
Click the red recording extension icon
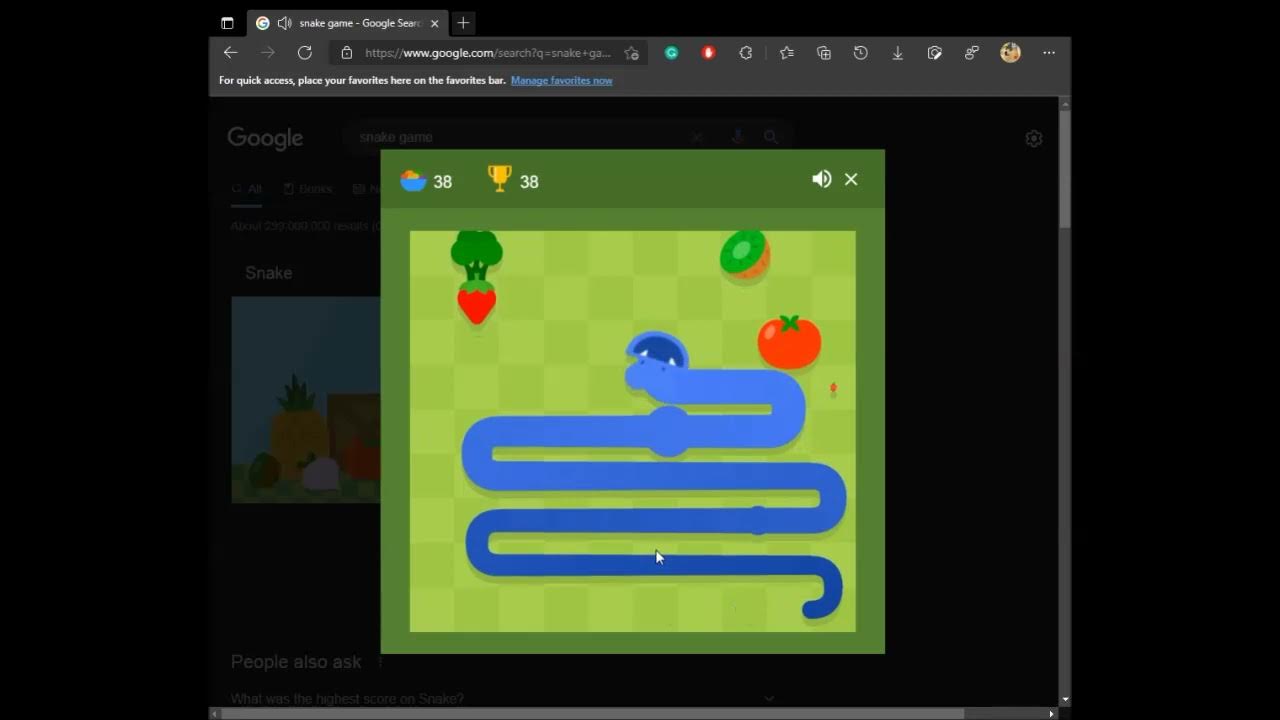709,53
